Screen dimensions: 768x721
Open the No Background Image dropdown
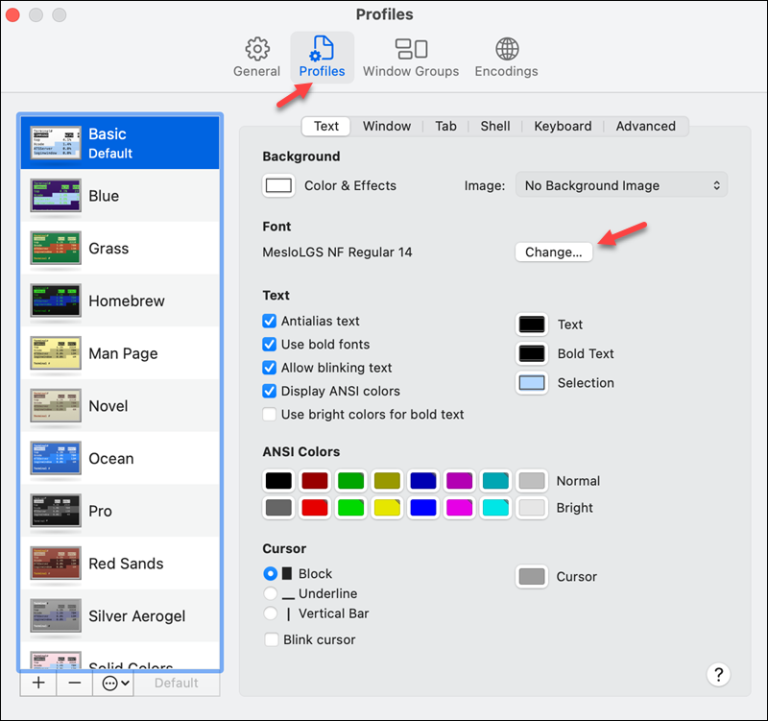621,185
